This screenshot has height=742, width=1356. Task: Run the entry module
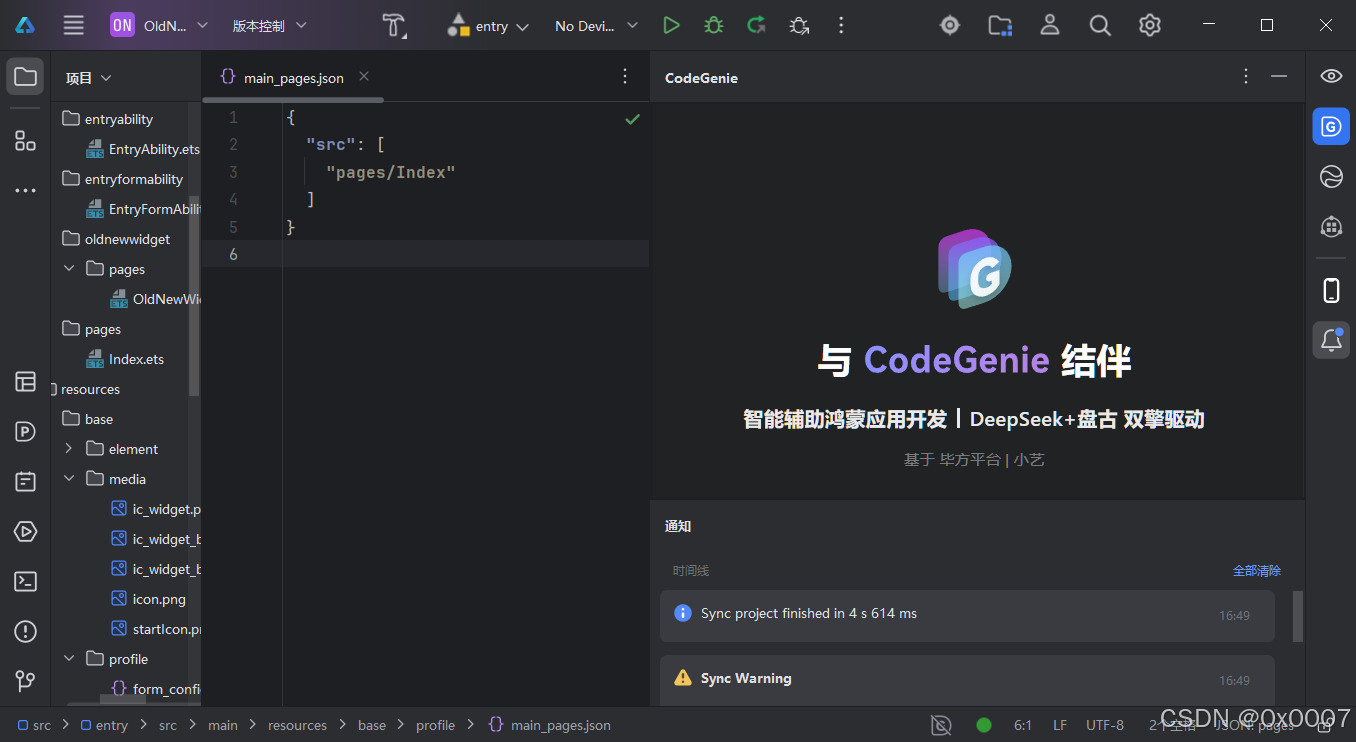click(x=671, y=26)
